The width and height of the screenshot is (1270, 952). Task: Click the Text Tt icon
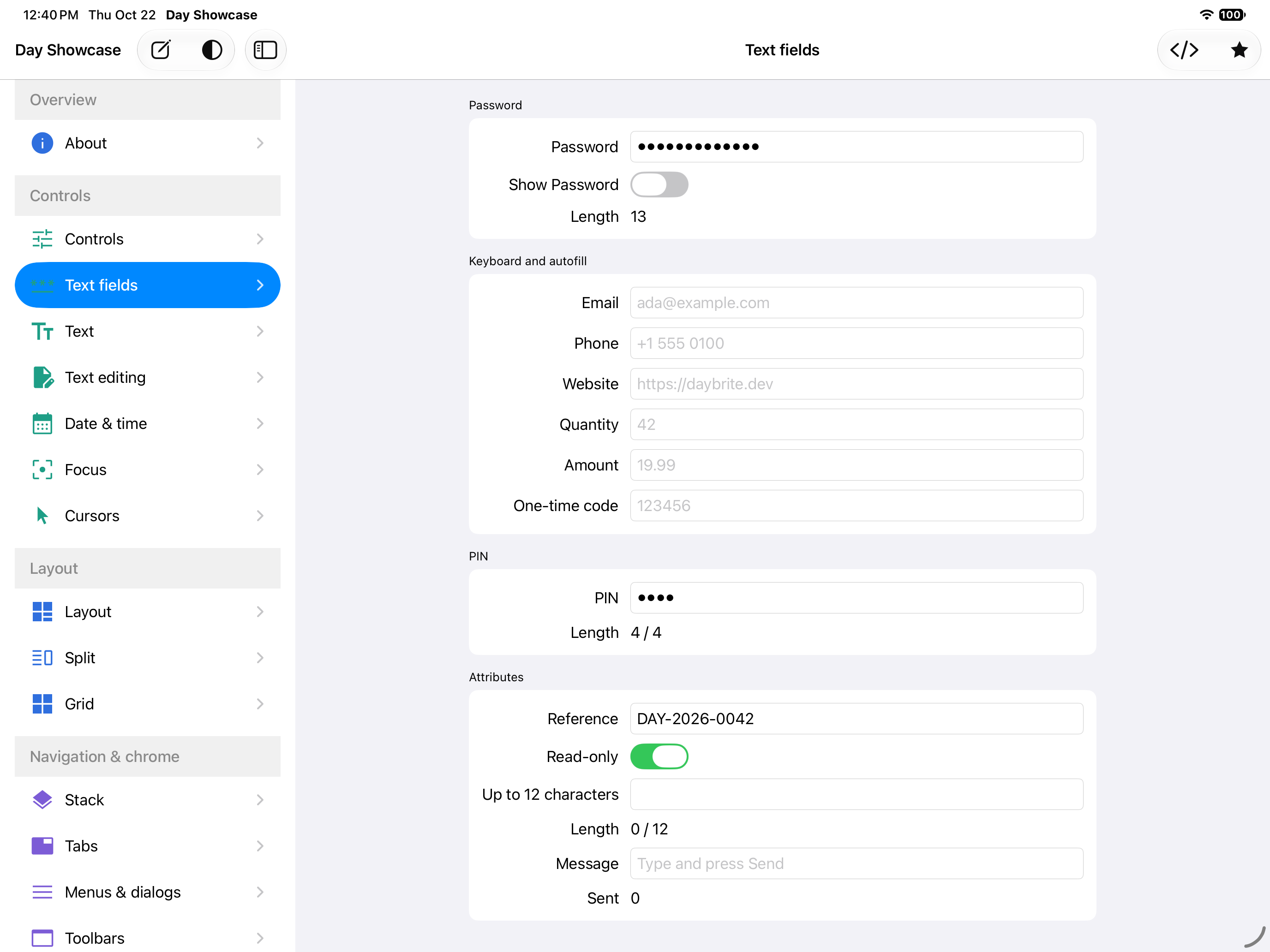tap(42, 331)
